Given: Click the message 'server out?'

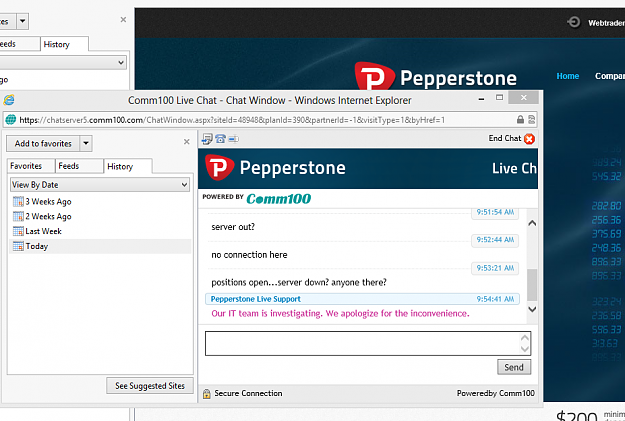Looking at the screenshot, I should (x=233, y=227).
